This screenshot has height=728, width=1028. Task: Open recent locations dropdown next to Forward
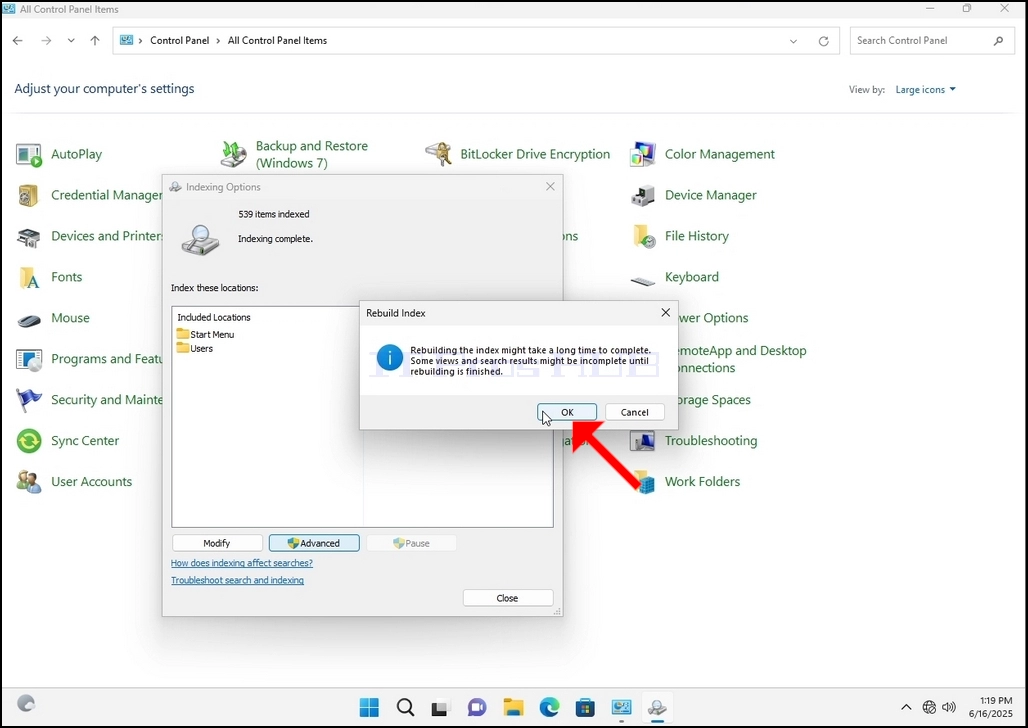tap(71, 41)
